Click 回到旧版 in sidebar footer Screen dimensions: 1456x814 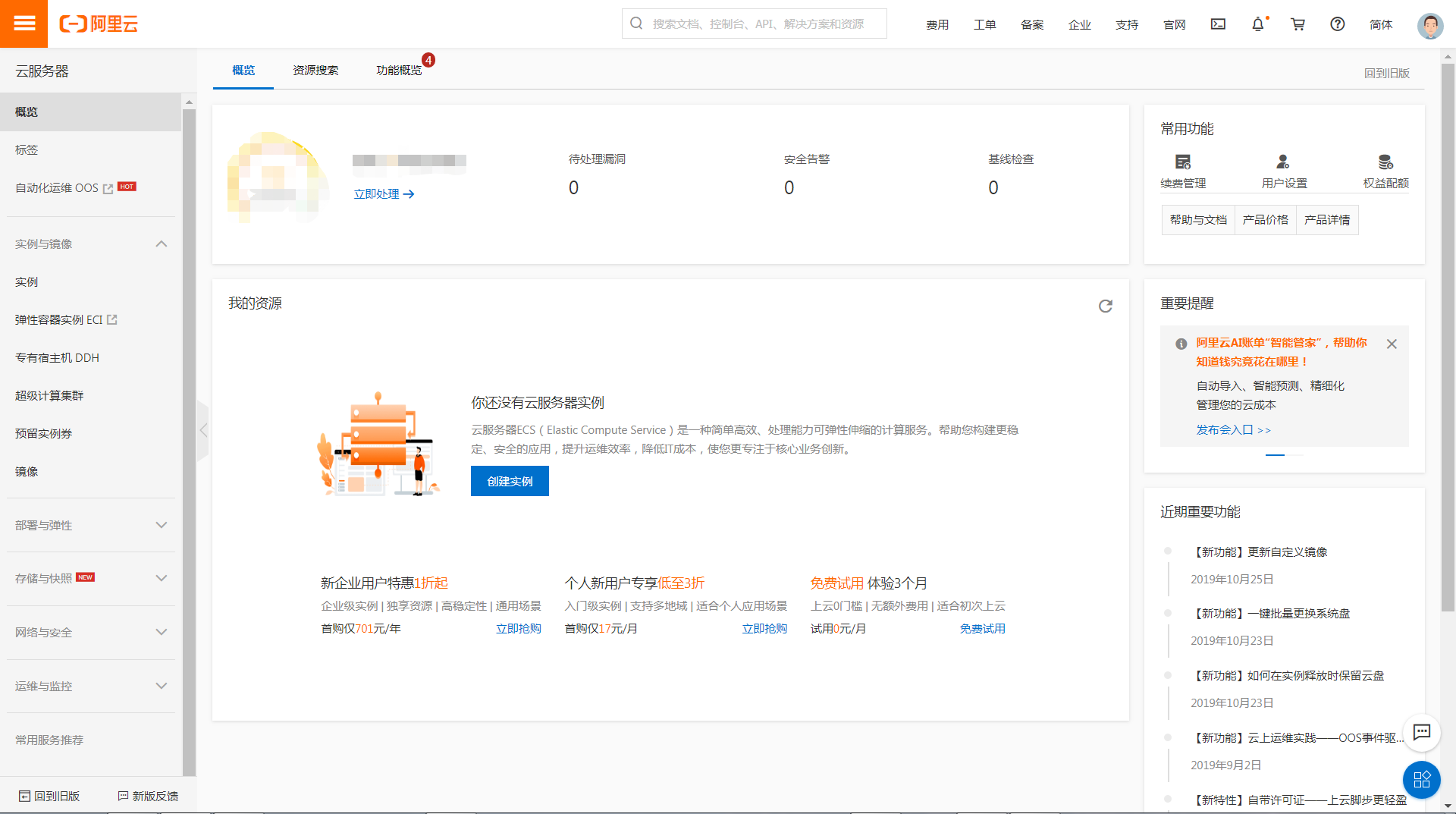point(49,796)
